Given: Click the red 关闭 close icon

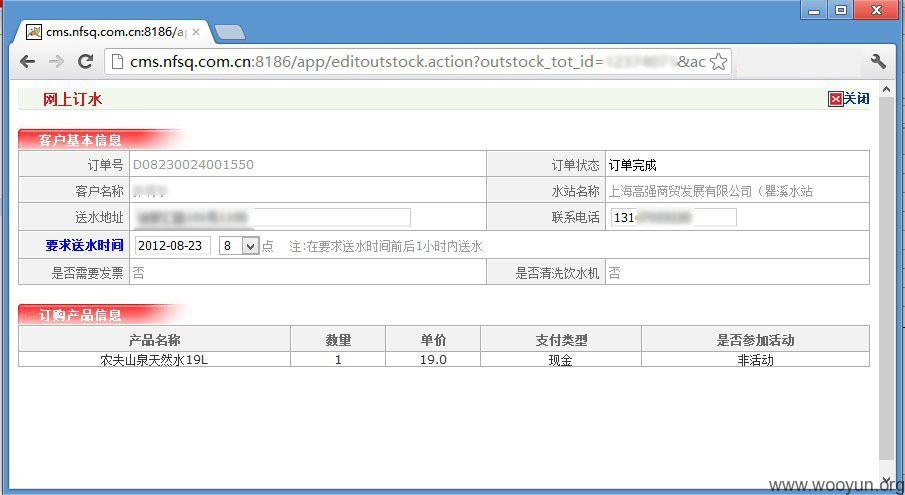Looking at the screenshot, I should (x=835, y=99).
